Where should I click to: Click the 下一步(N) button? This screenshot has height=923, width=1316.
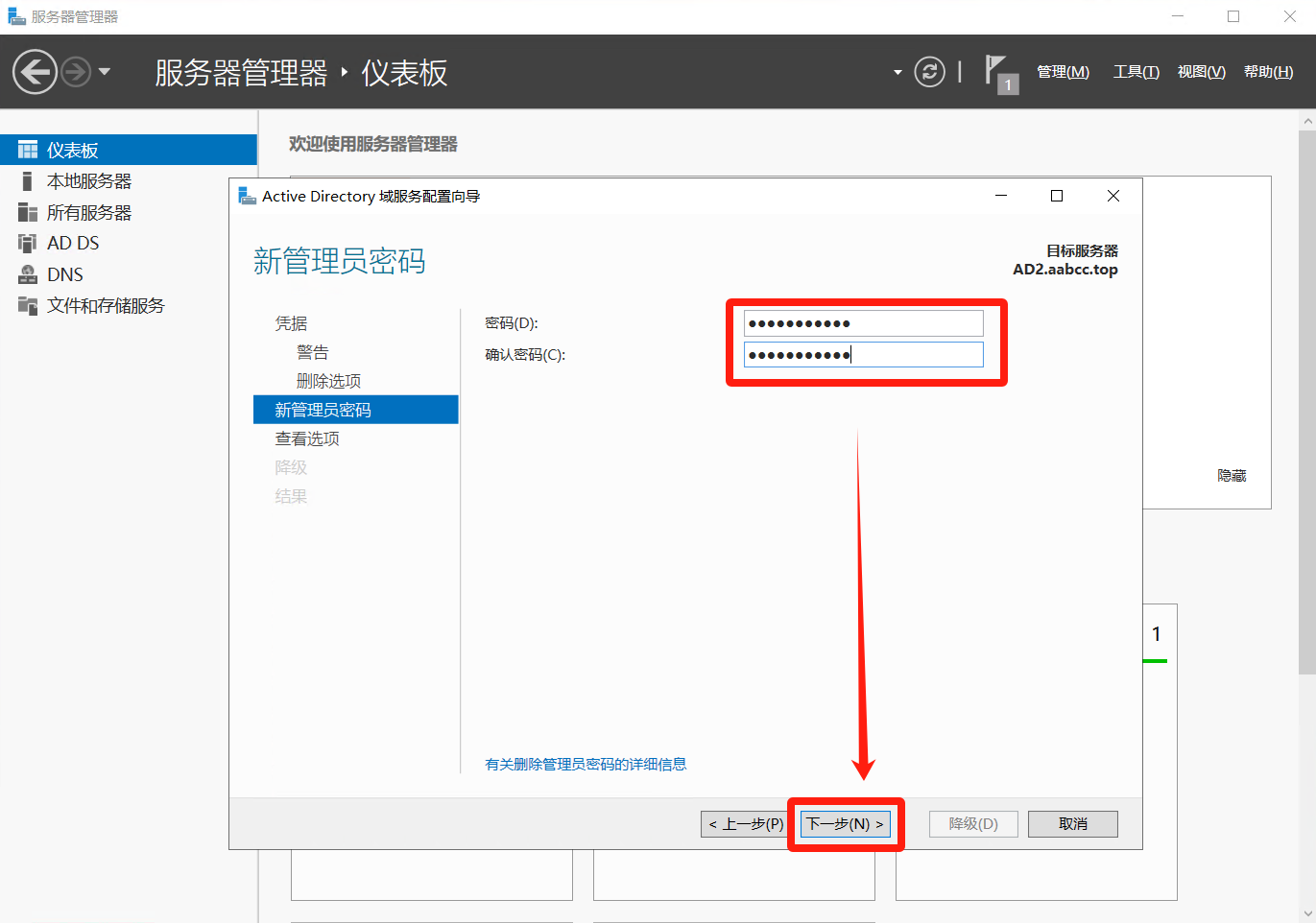tap(845, 824)
